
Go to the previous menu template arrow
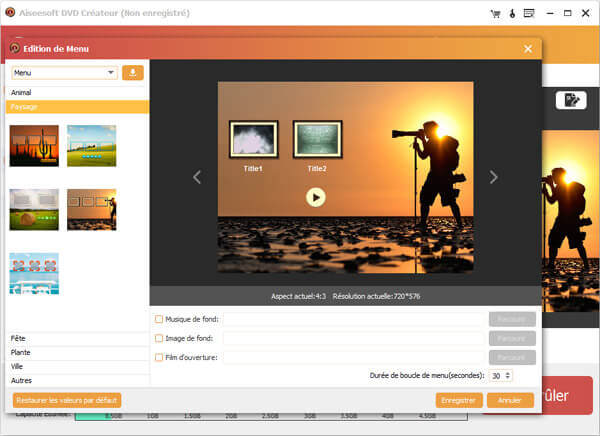click(x=197, y=177)
